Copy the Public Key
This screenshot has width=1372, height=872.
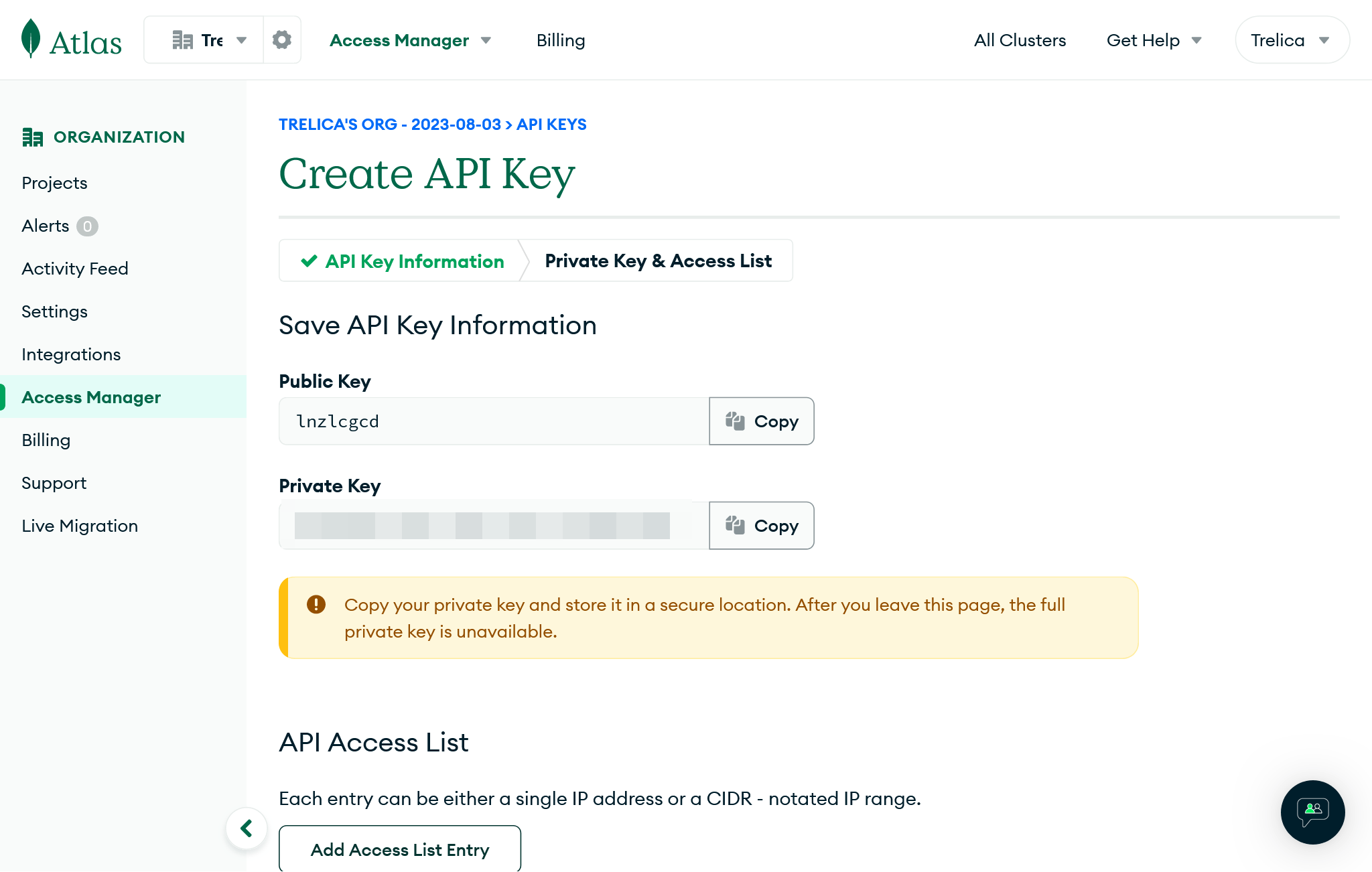[762, 421]
